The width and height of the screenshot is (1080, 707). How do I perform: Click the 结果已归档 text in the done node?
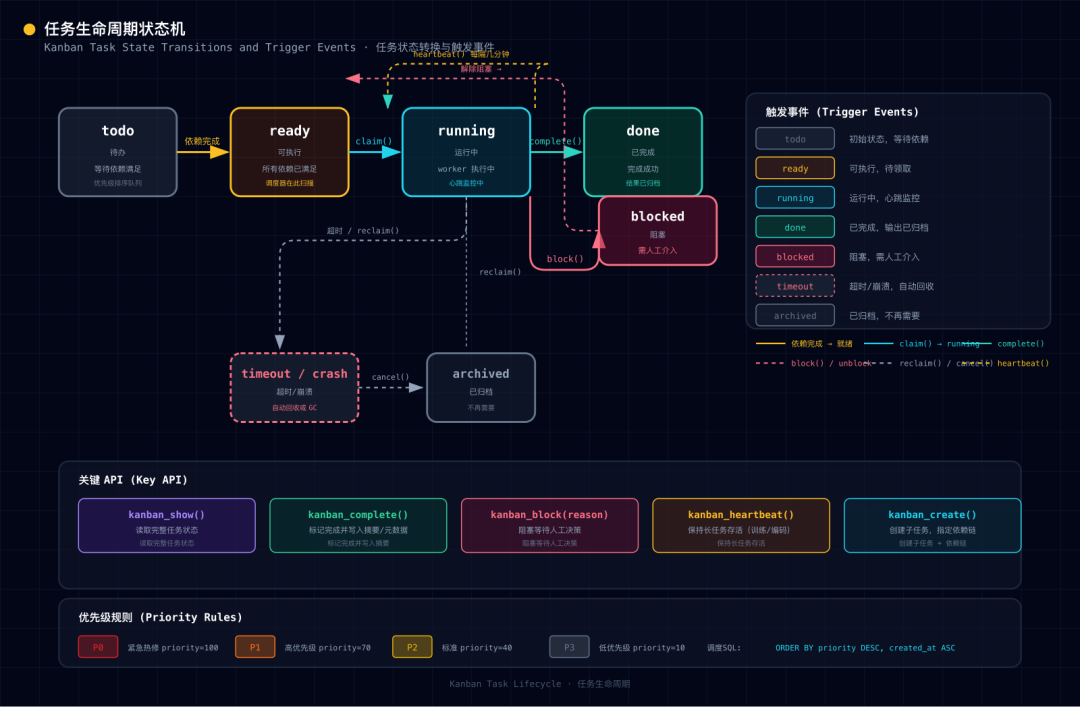[x=643, y=183]
